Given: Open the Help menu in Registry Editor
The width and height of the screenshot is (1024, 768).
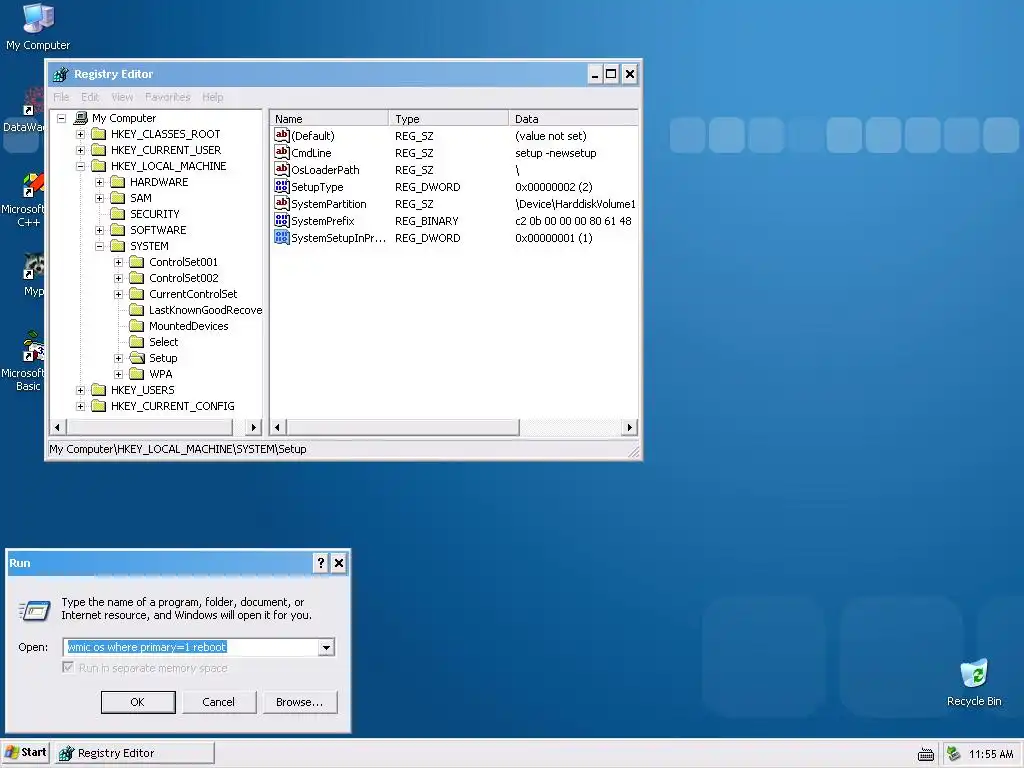Looking at the screenshot, I should pyautogui.click(x=213, y=97).
